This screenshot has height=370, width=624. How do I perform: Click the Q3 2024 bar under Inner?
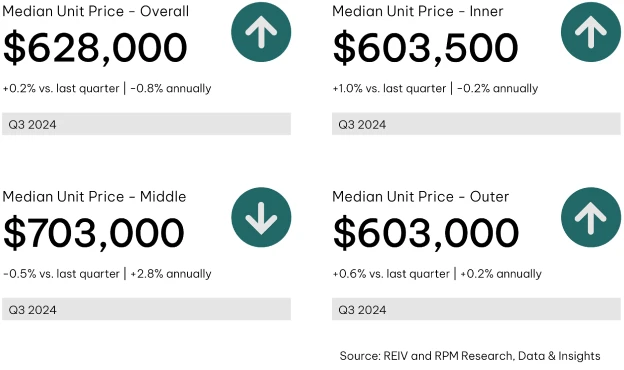[x=476, y=124]
